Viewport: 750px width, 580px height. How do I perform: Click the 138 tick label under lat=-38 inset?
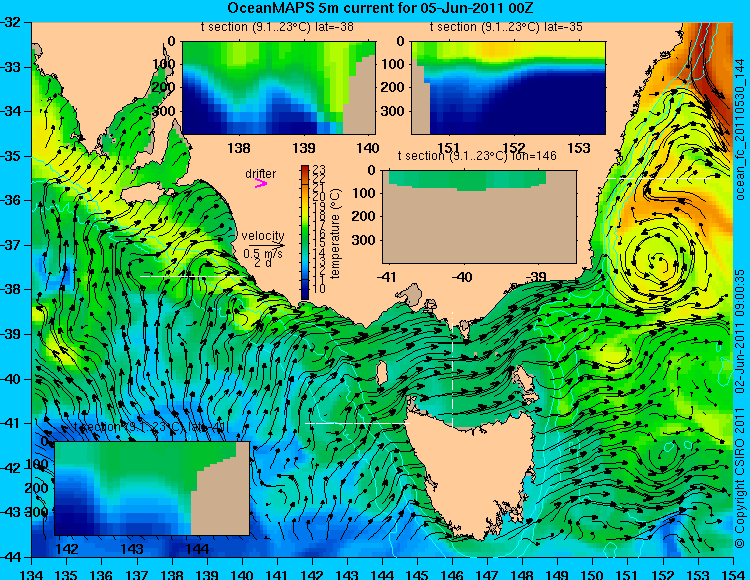click(x=239, y=148)
